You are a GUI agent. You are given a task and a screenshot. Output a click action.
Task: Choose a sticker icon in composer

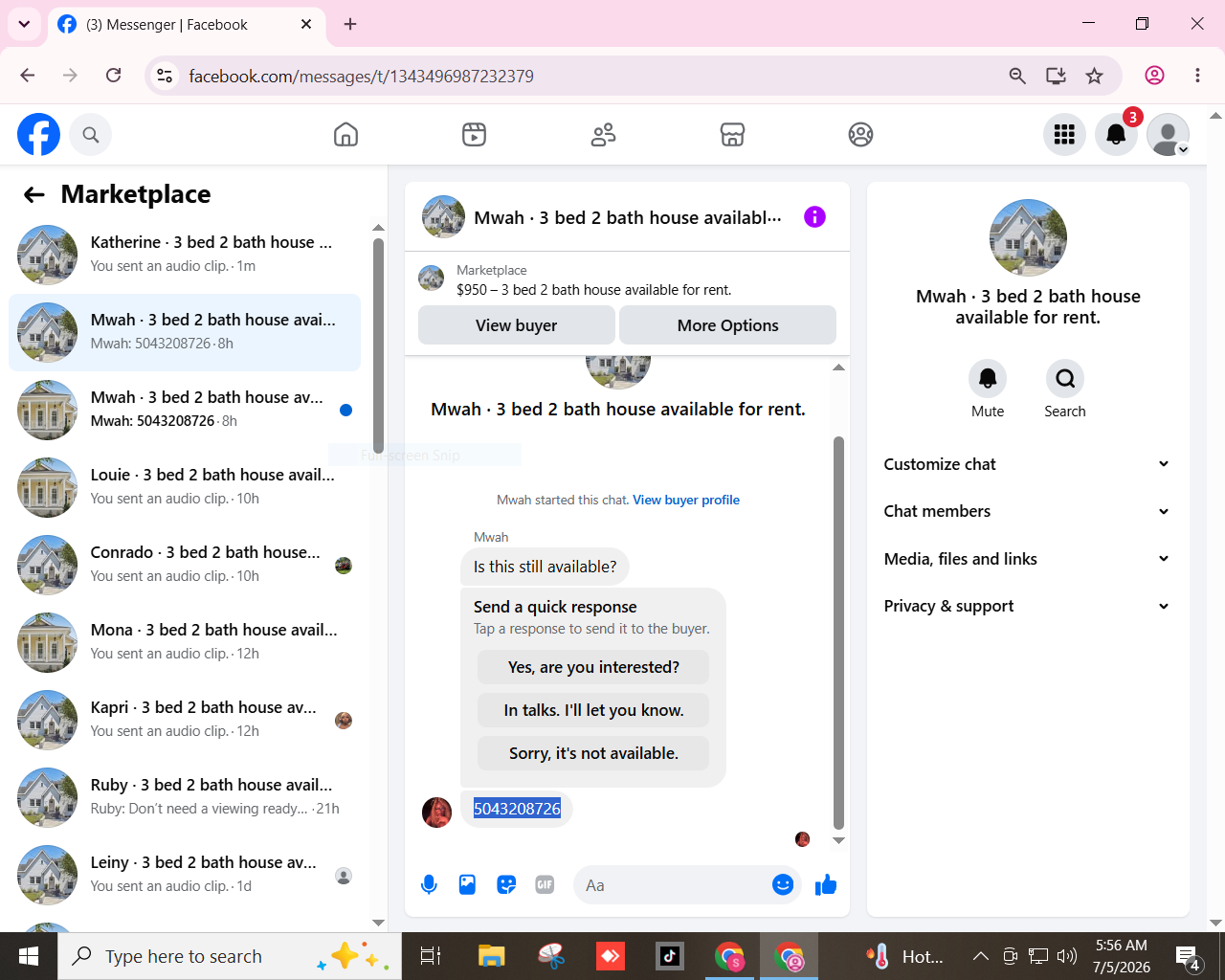[x=506, y=885]
